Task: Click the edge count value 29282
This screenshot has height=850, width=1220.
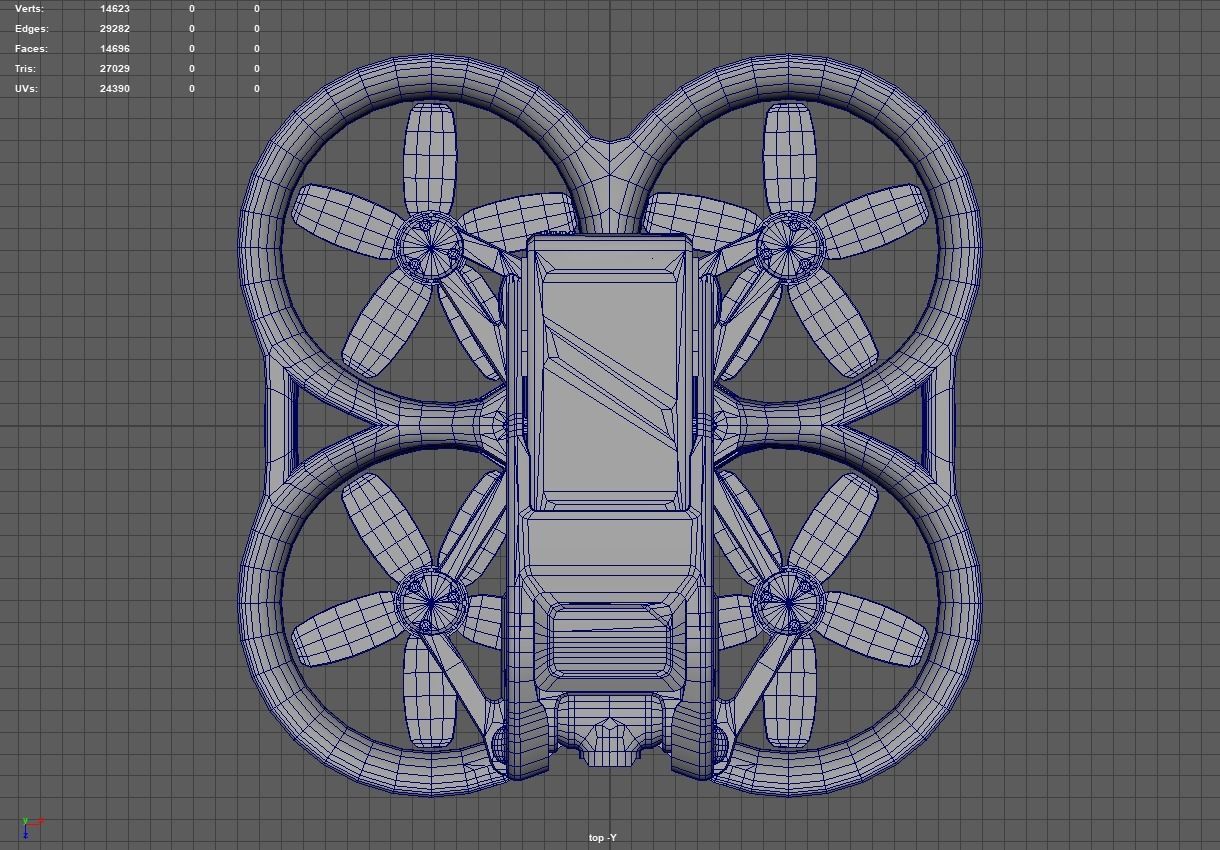Action: [115, 28]
